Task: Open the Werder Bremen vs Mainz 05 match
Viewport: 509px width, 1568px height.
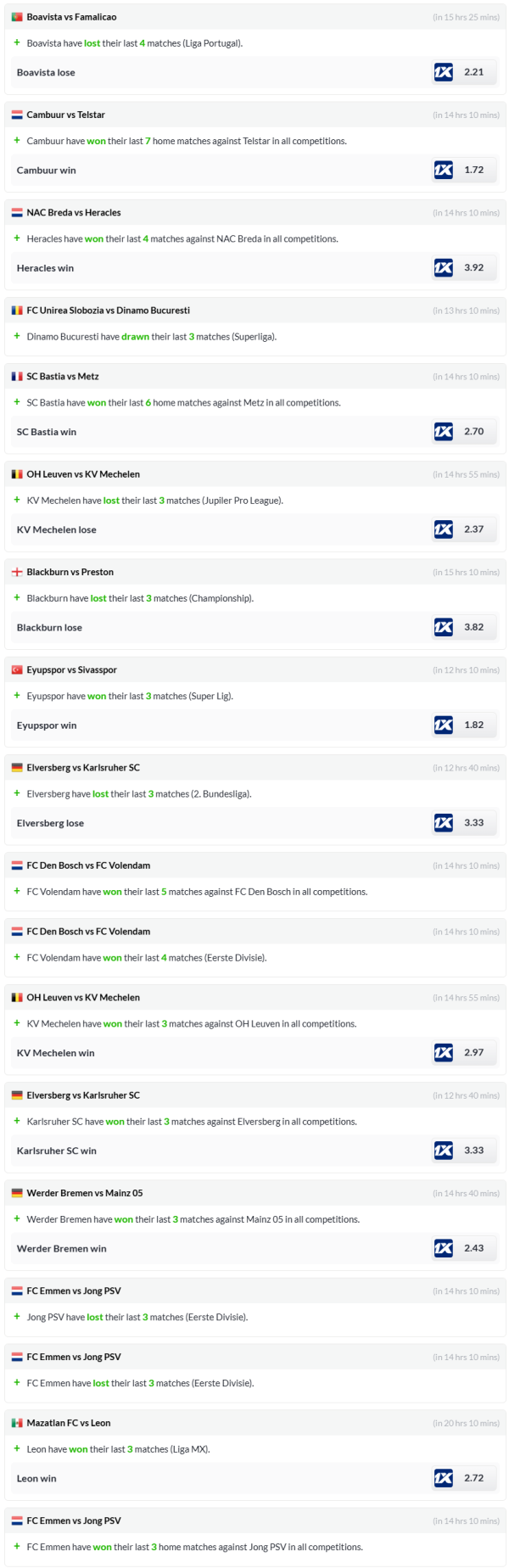Action: click(85, 1193)
